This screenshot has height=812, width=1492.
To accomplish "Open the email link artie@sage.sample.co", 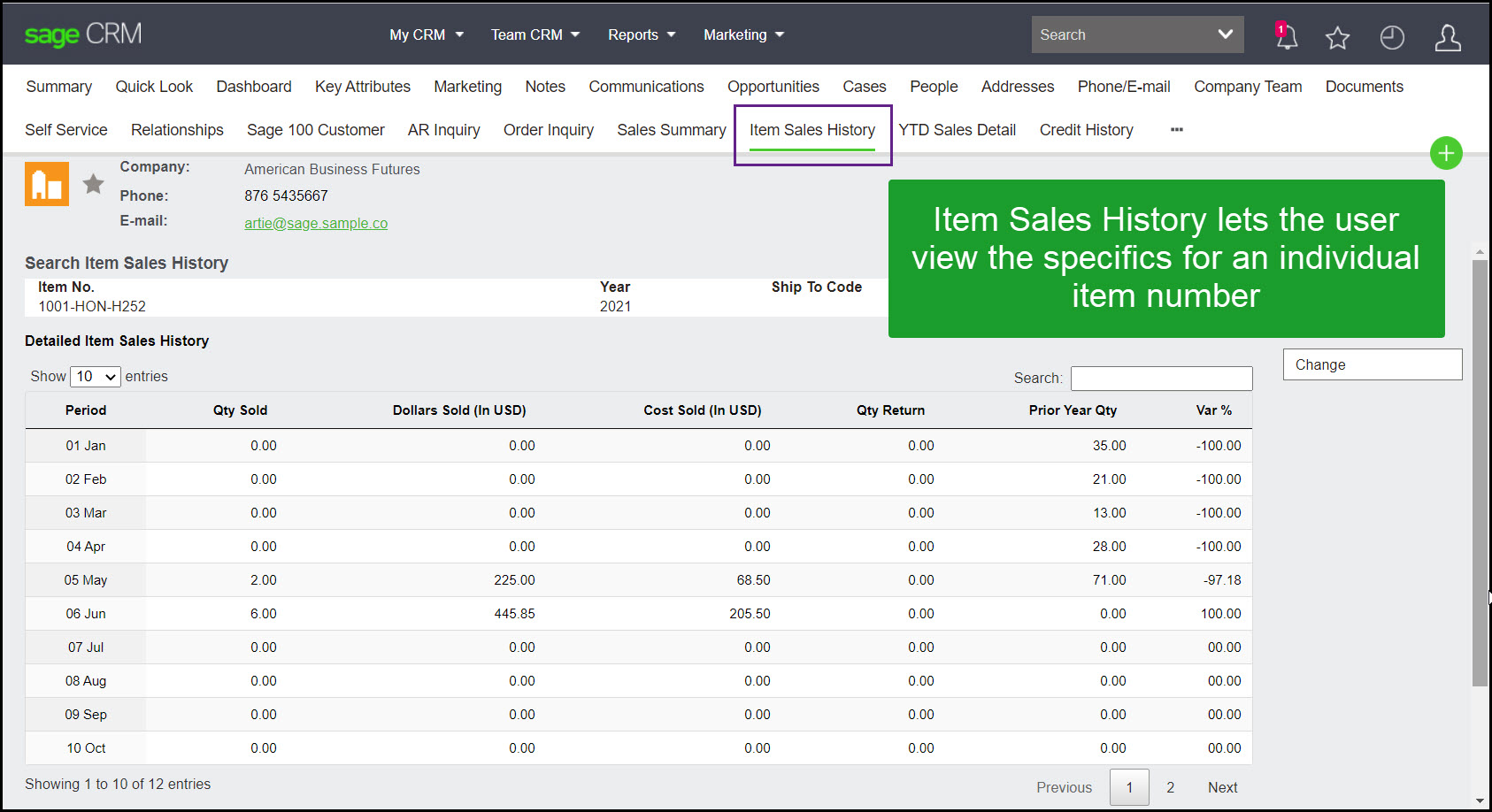I will pyautogui.click(x=316, y=223).
